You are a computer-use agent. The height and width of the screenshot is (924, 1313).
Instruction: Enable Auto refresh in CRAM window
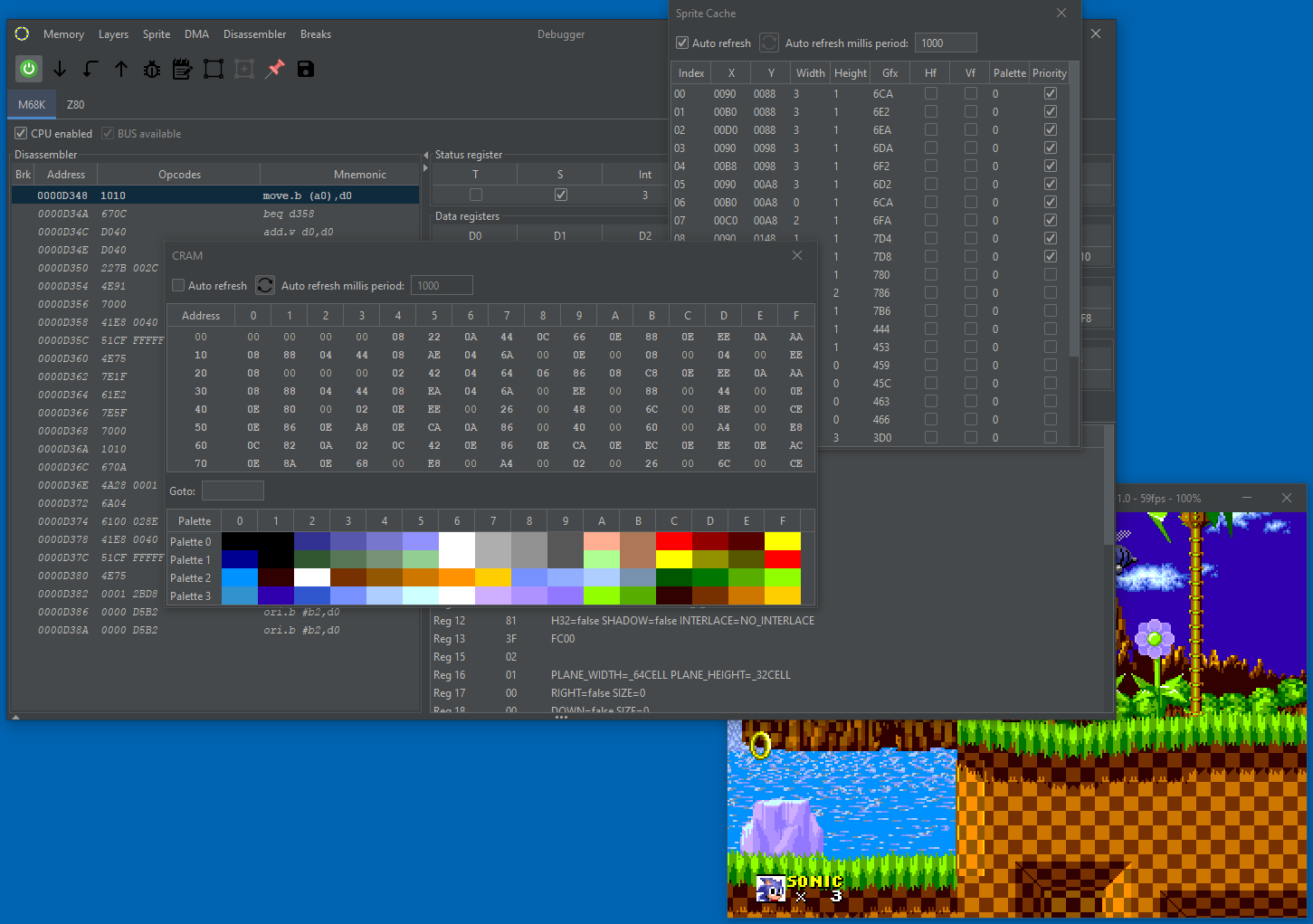point(178,285)
